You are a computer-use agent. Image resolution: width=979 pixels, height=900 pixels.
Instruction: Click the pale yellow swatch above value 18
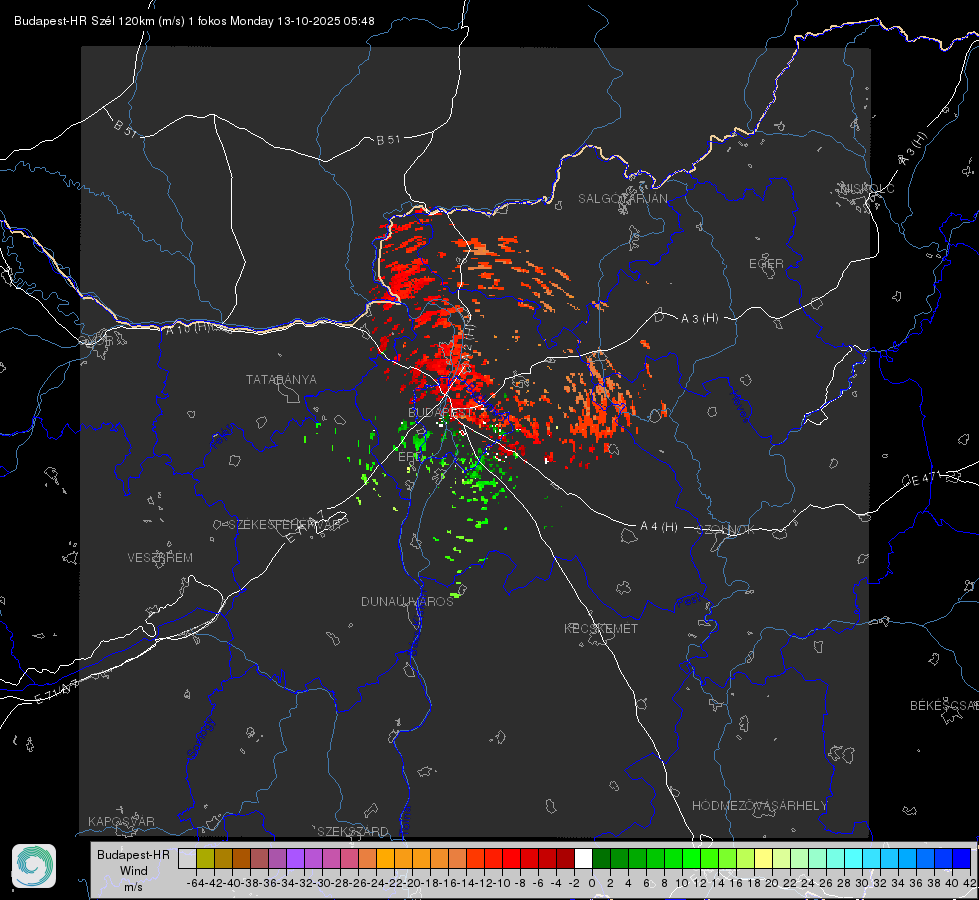pyautogui.click(x=764, y=858)
